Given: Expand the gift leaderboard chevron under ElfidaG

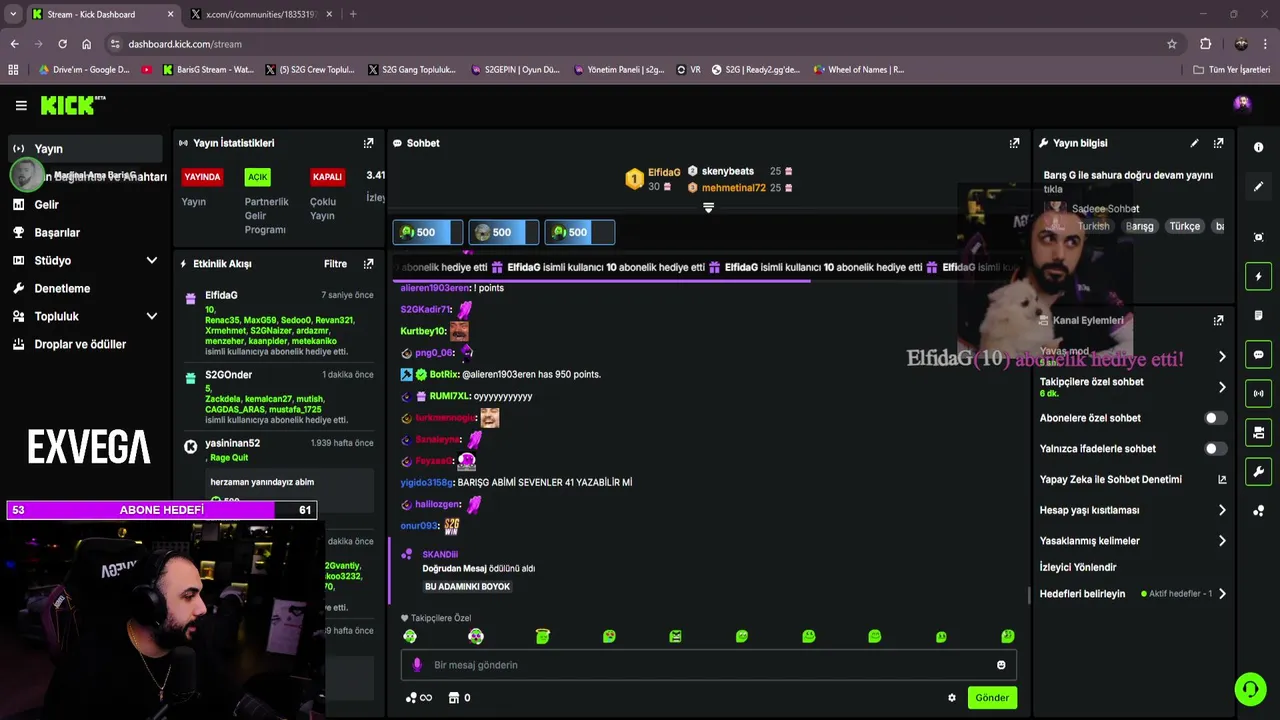Looking at the screenshot, I should (708, 208).
